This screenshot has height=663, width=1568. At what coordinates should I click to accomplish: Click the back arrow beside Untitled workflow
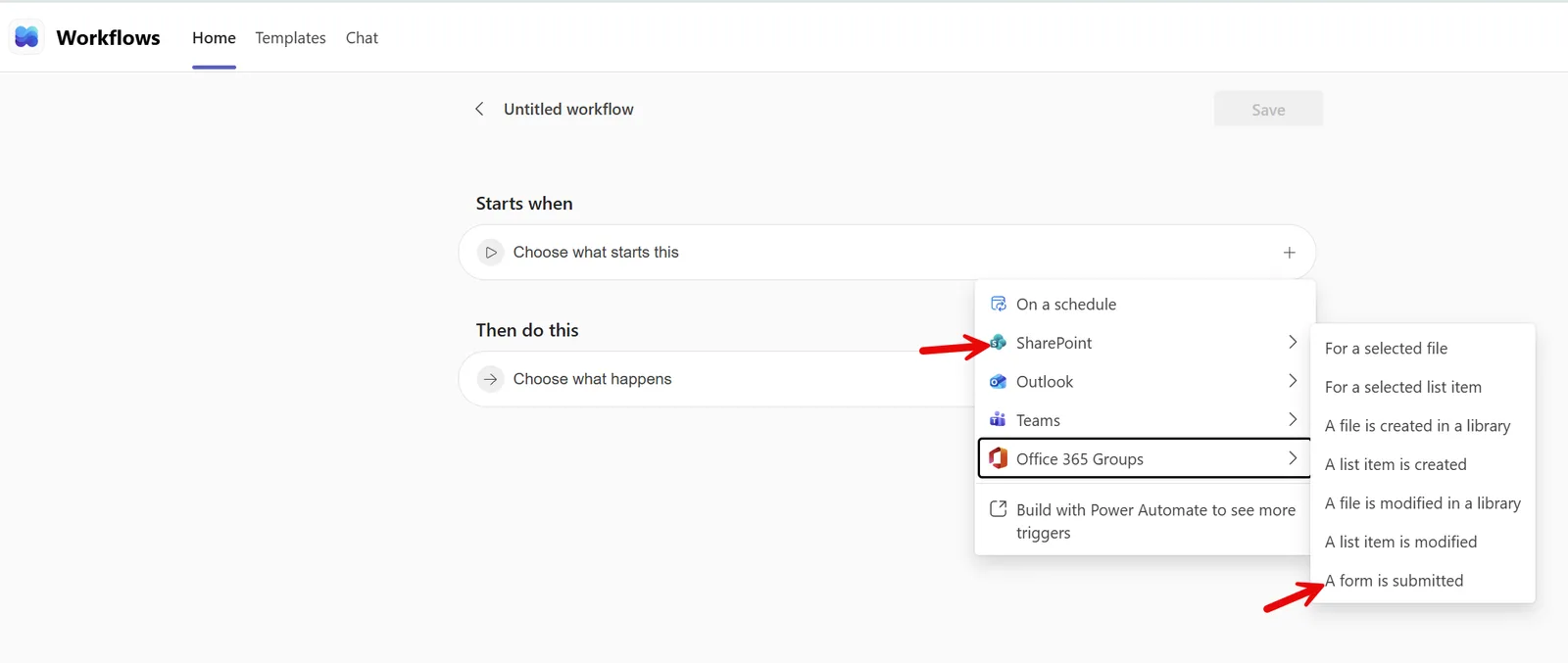pyautogui.click(x=479, y=109)
